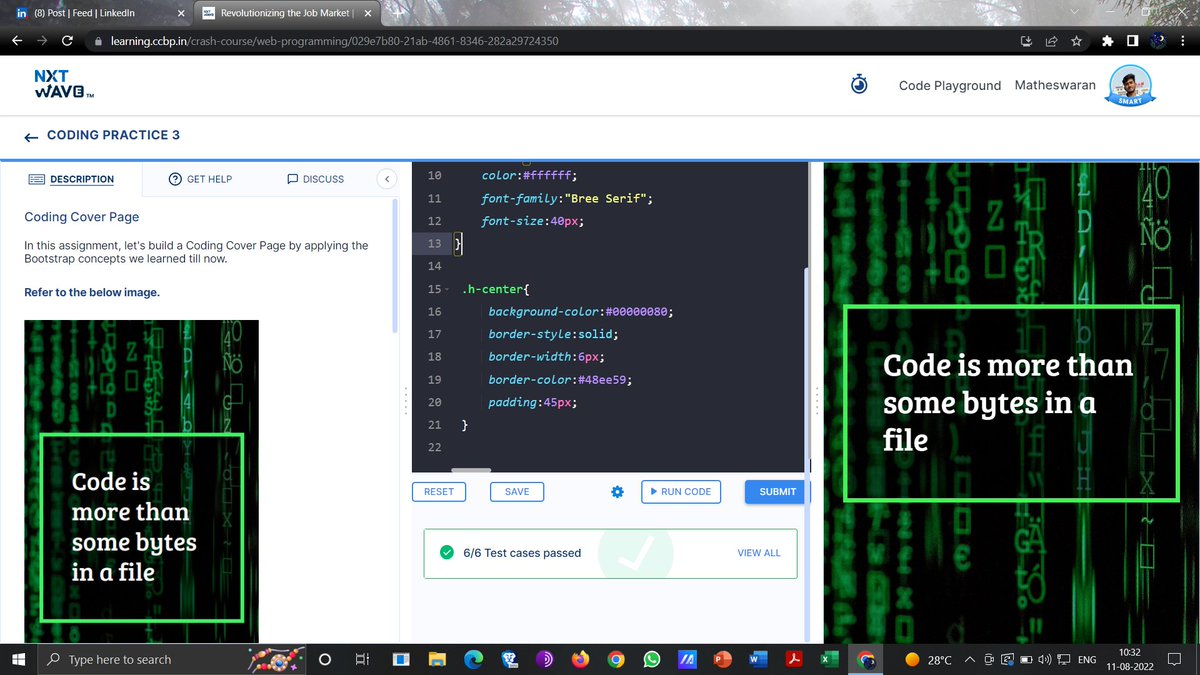Open editor settings gear icon
The width and height of the screenshot is (1200, 675).
click(x=617, y=492)
